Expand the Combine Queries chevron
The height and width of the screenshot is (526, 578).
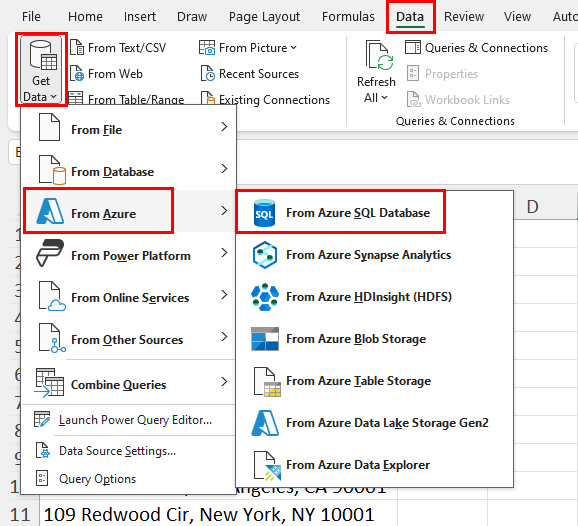point(224,382)
